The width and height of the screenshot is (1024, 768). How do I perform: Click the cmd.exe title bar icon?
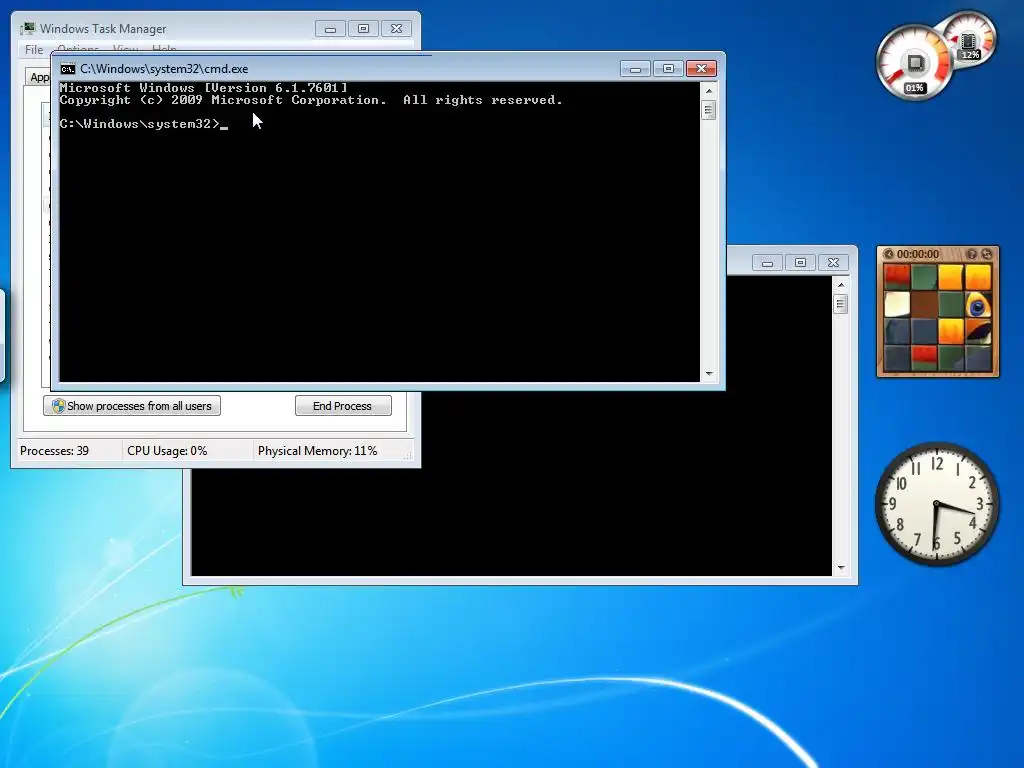click(67, 69)
